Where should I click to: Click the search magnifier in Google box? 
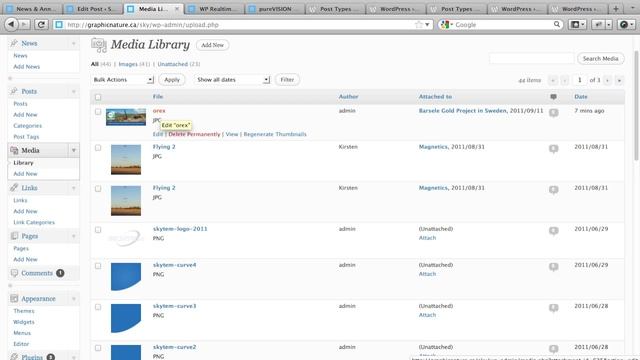click(557, 24)
